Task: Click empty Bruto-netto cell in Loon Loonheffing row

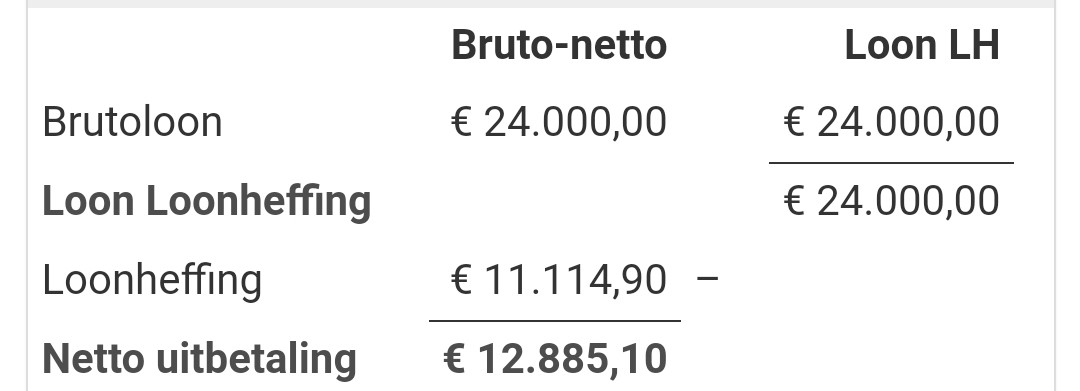Action: coord(555,202)
